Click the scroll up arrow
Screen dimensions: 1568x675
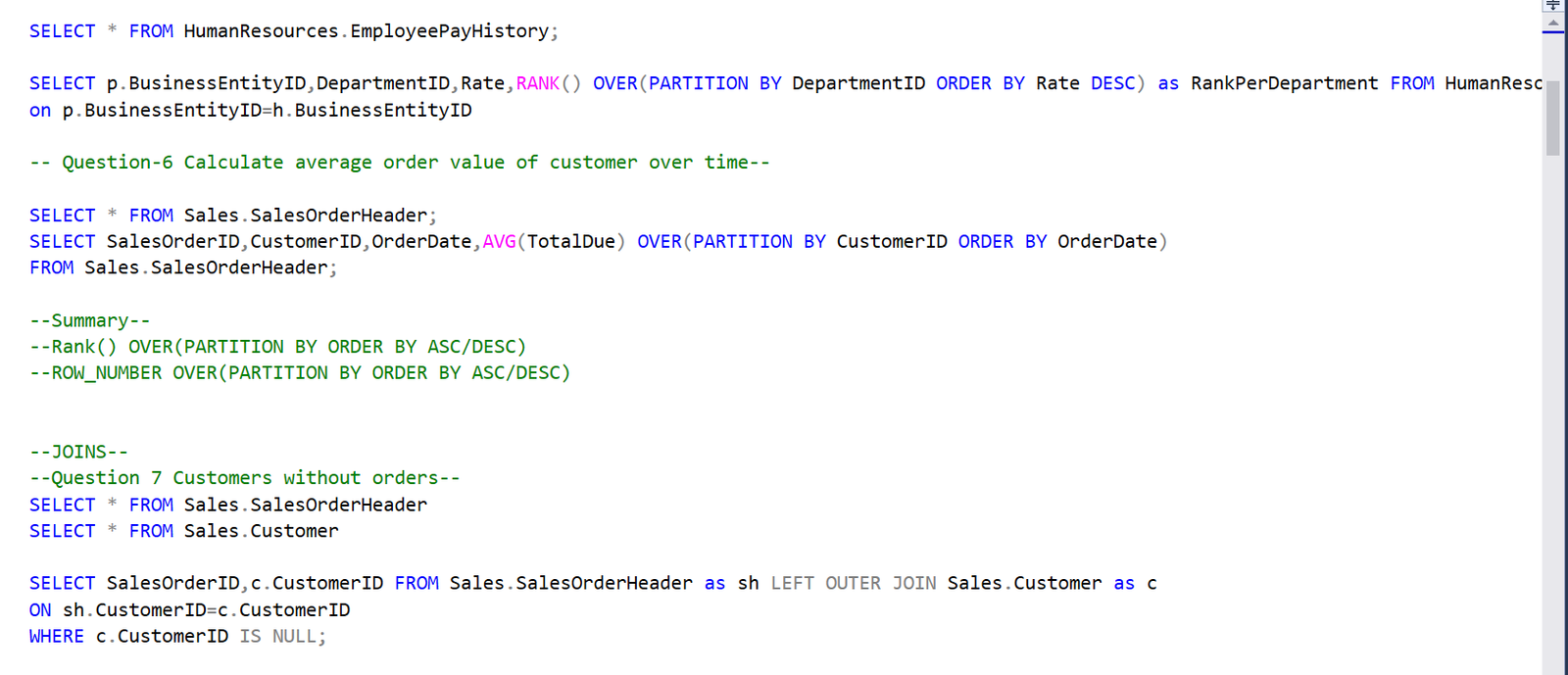pos(1553,22)
